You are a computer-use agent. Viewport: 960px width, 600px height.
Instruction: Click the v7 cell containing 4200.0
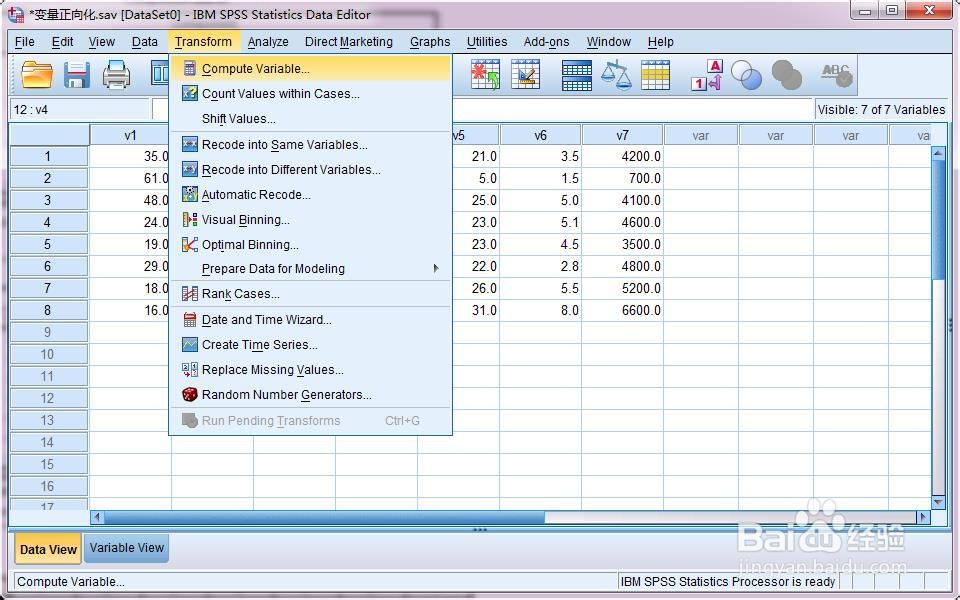[x=623, y=156]
